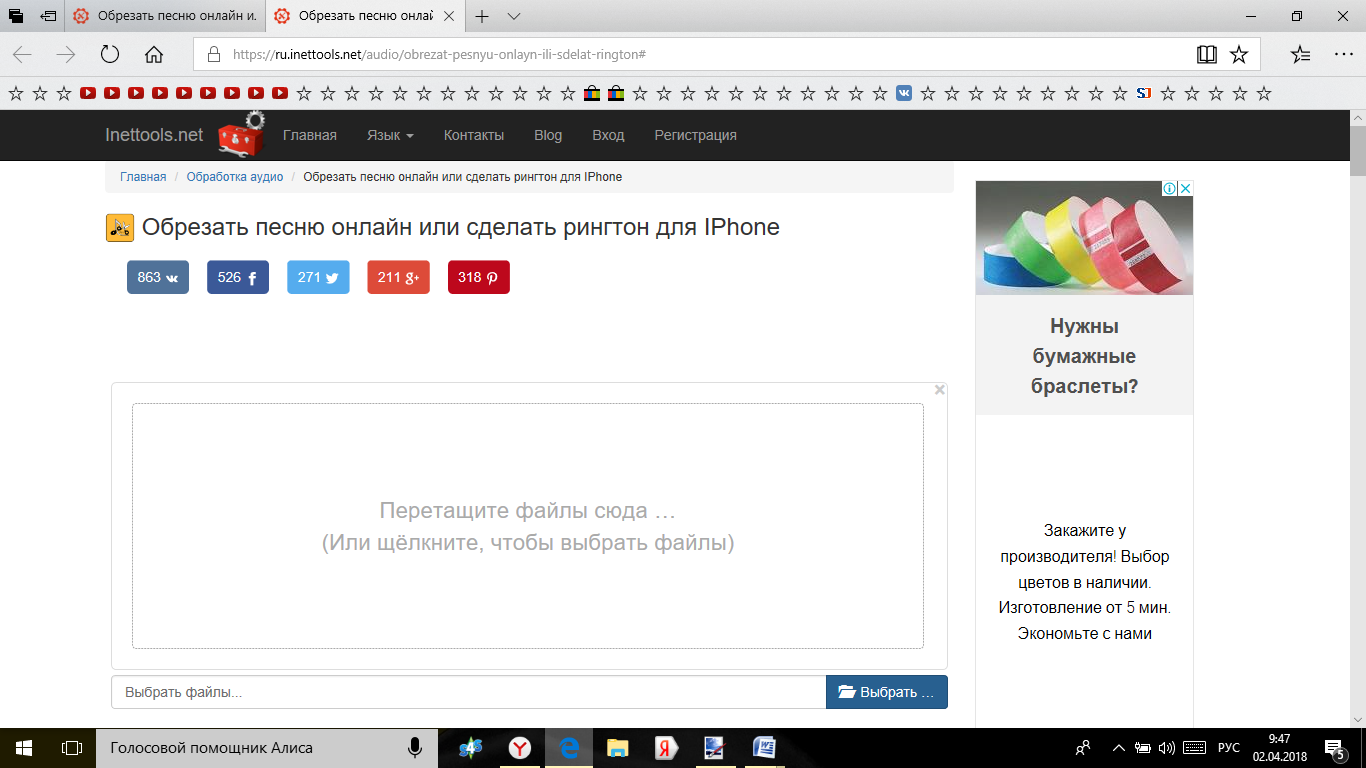Open Reading view book icon
The height and width of the screenshot is (768, 1366).
[1207, 55]
